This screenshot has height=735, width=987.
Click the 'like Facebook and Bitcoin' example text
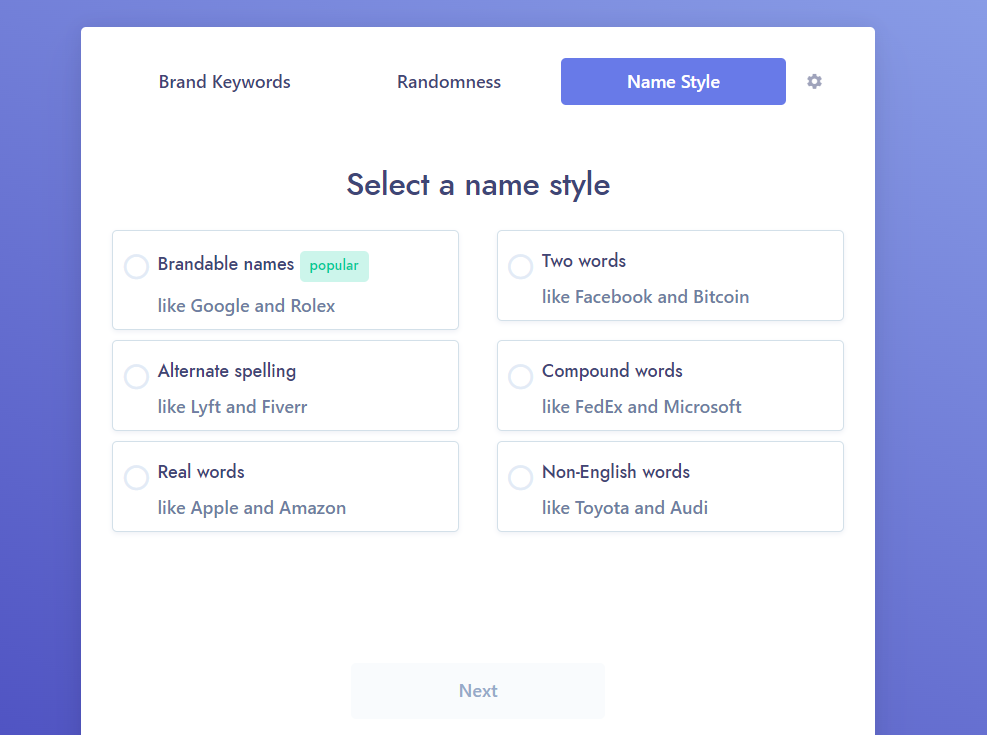coord(645,297)
